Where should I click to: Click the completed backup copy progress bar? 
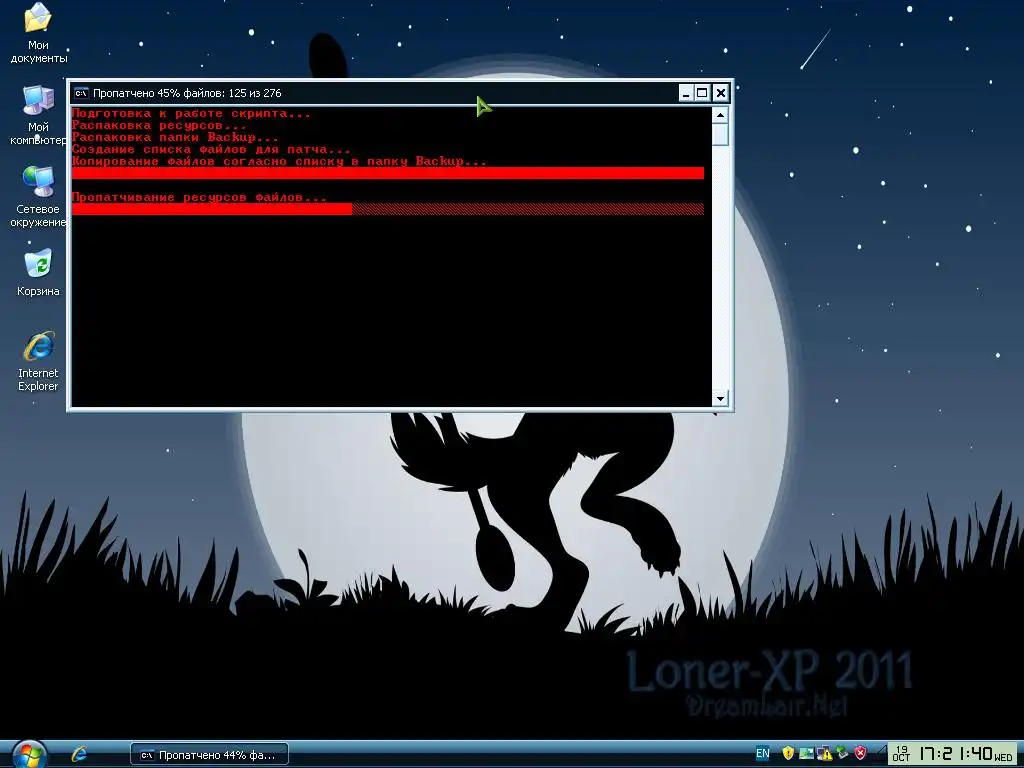388,173
